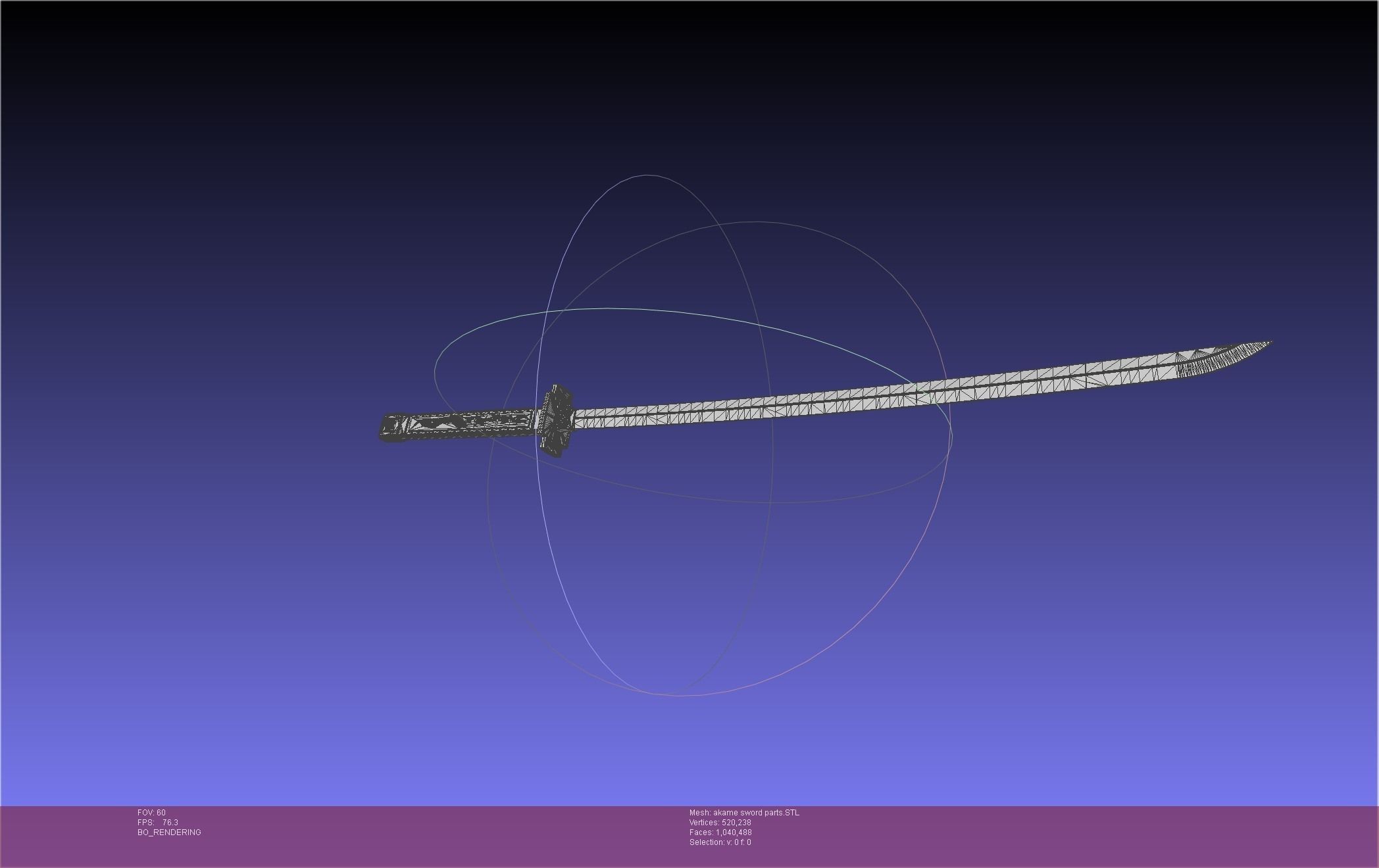
Task: Click the Selection v: 0 f: 0 text
Action: coord(720,842)
